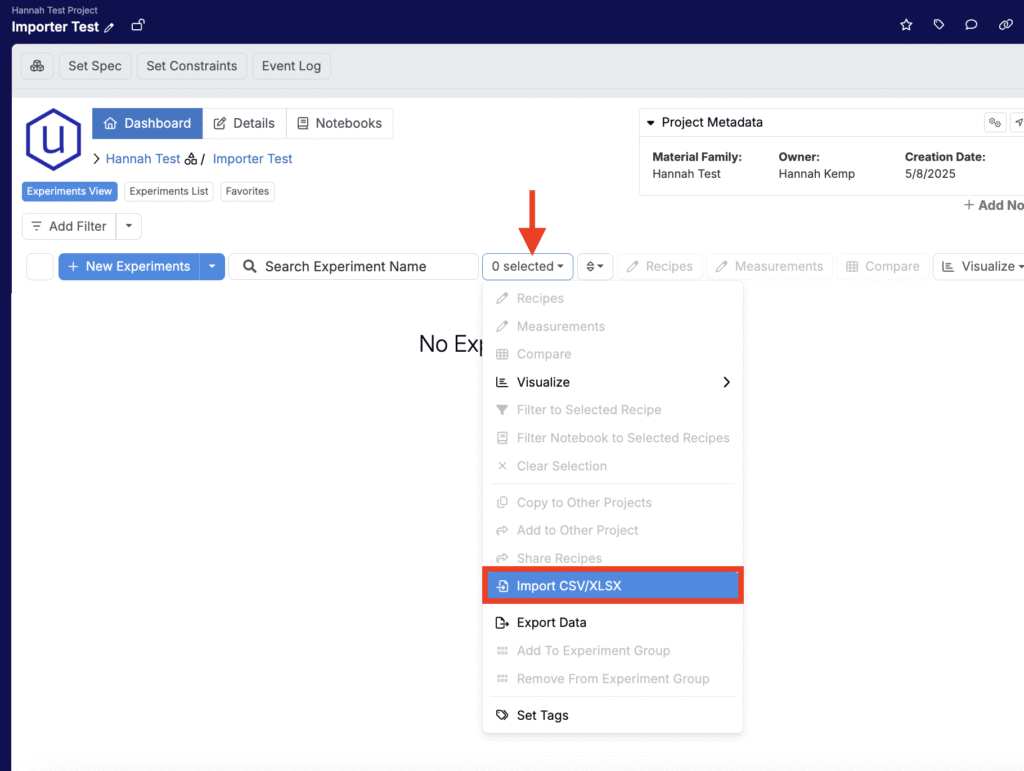This screenshot has width=1024, height=771.
Task: Toggle the project lock icon in header
Action: [x=138, y=25]
